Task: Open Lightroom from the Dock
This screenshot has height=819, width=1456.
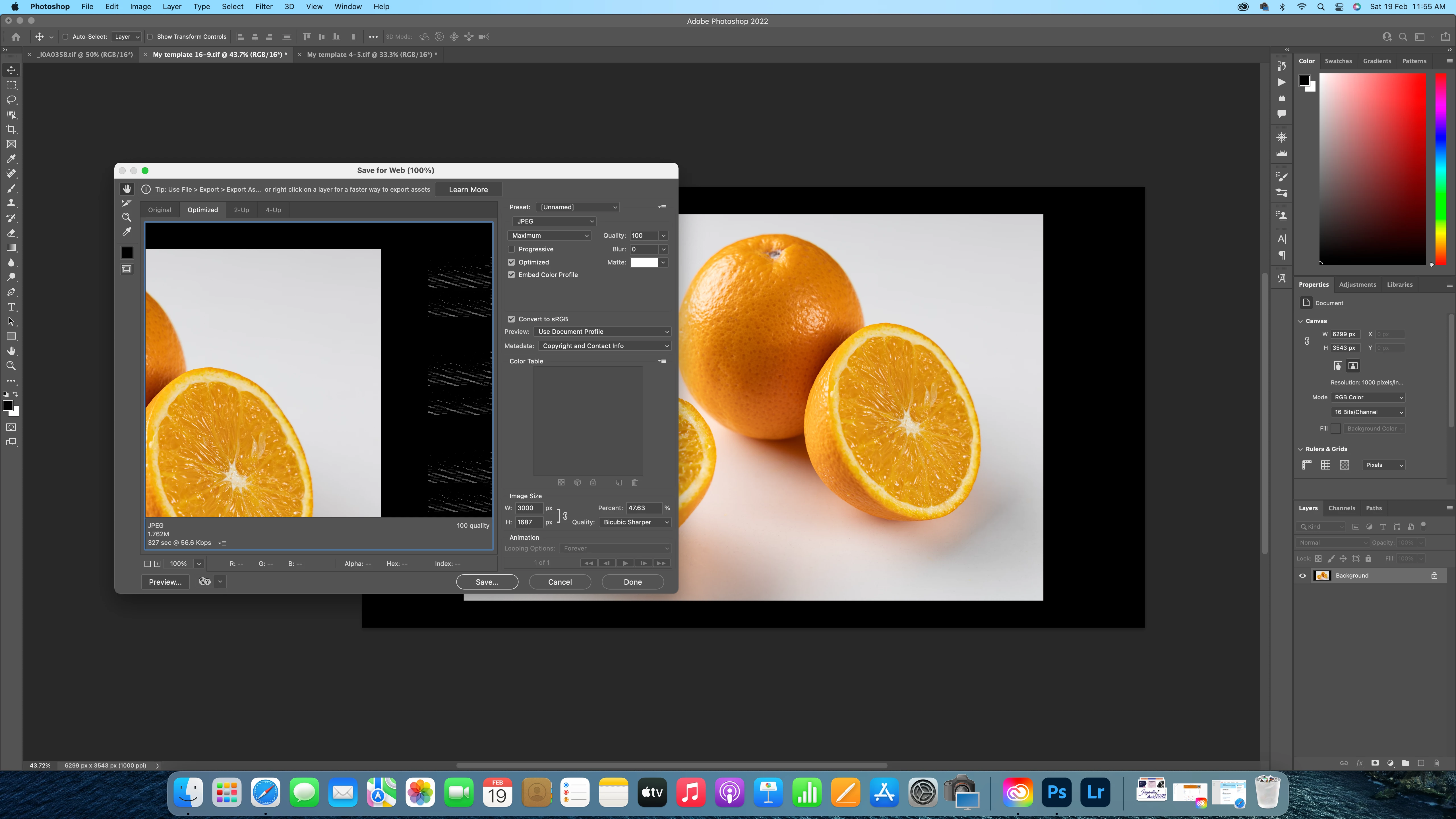Action: coord(1095,793)
